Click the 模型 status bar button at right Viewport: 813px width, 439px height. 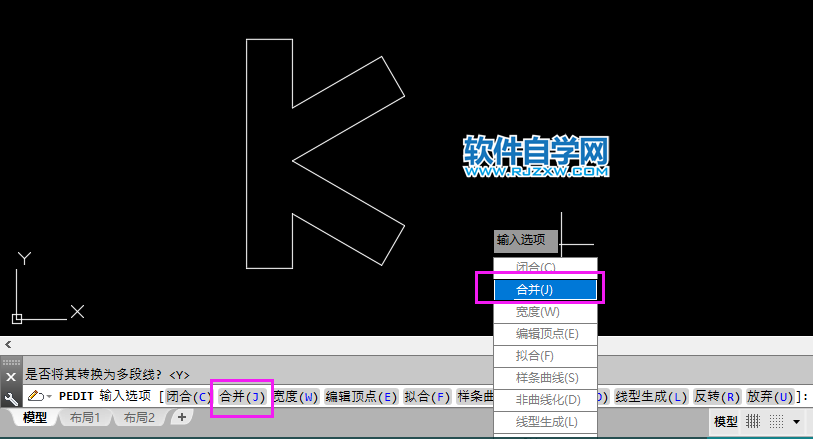[x=726, y=422]
